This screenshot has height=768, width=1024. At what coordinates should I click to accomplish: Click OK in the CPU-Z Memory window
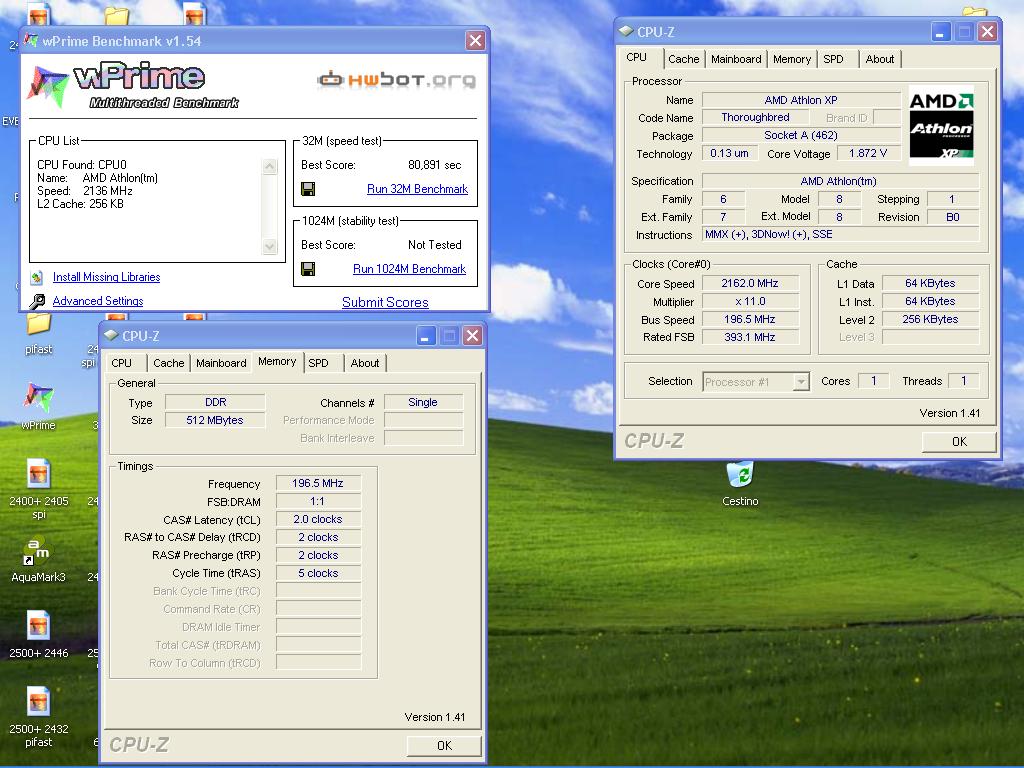click(444, 745)
